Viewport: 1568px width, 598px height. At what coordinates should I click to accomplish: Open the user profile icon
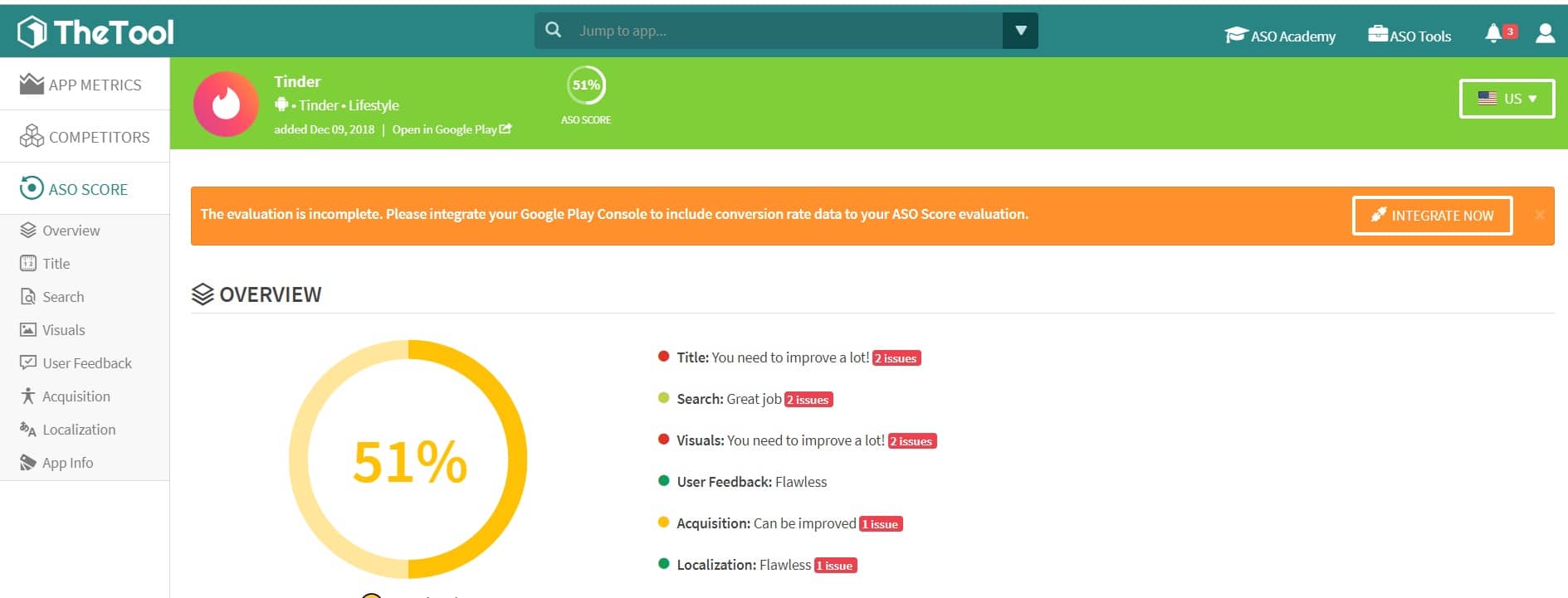pyautogui.click(x=1545, y=32)
